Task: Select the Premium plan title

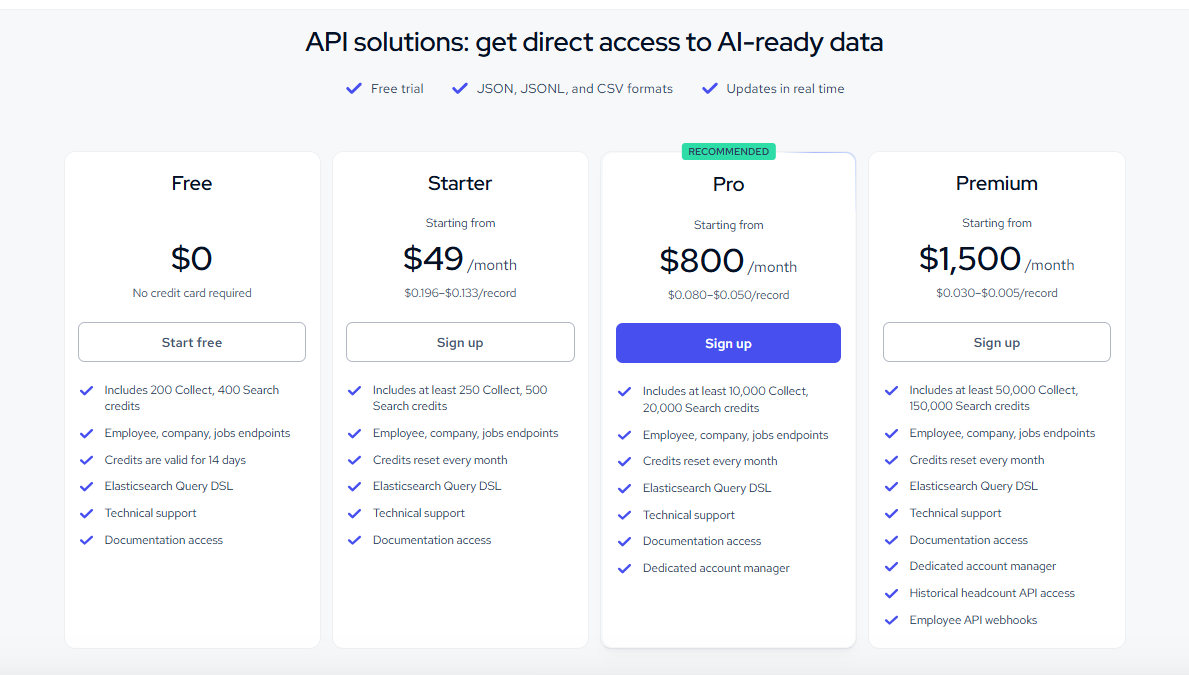Action: (996, 183)
